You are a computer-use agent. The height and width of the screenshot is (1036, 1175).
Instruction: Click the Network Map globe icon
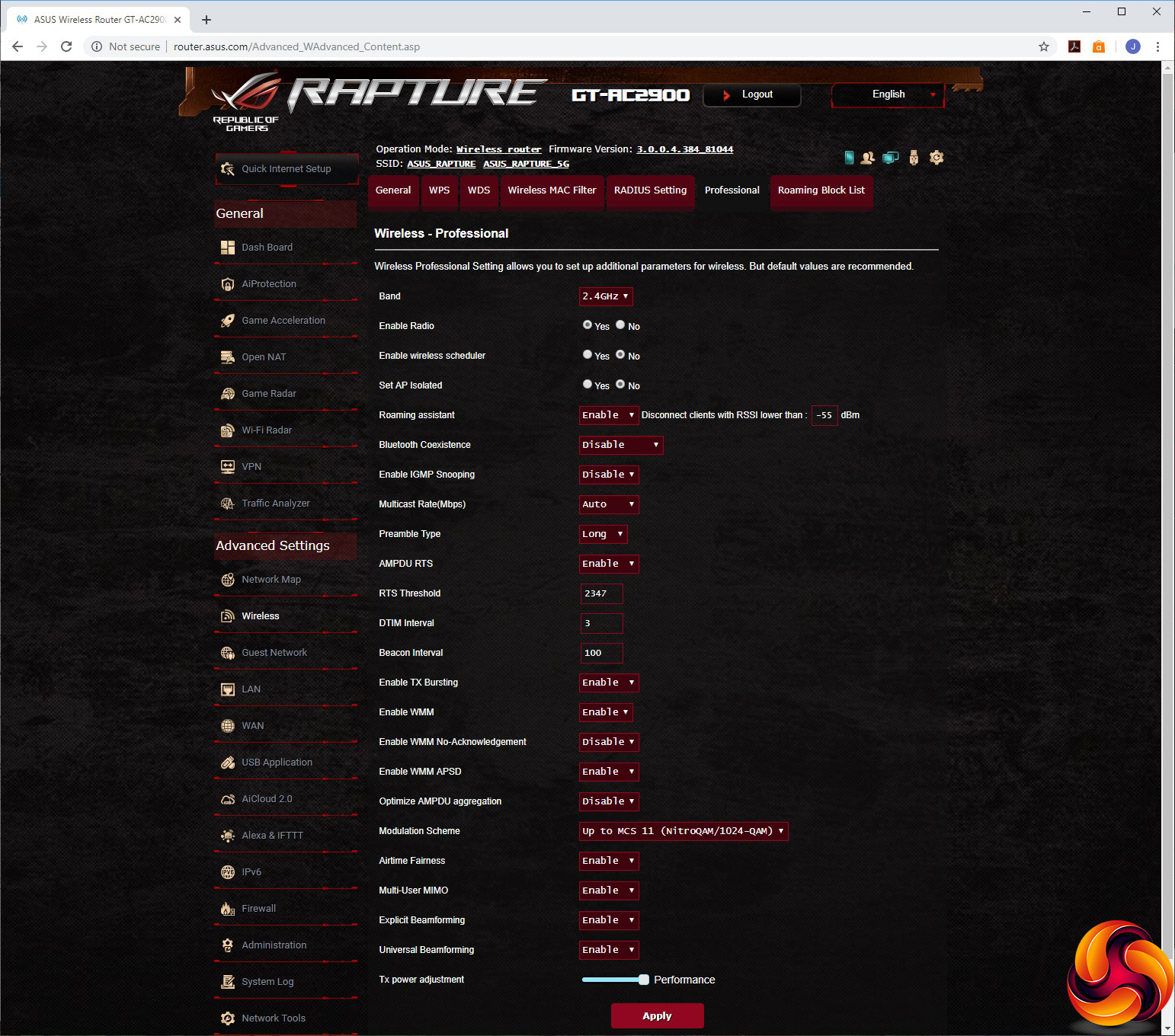[x=227, y=580]
